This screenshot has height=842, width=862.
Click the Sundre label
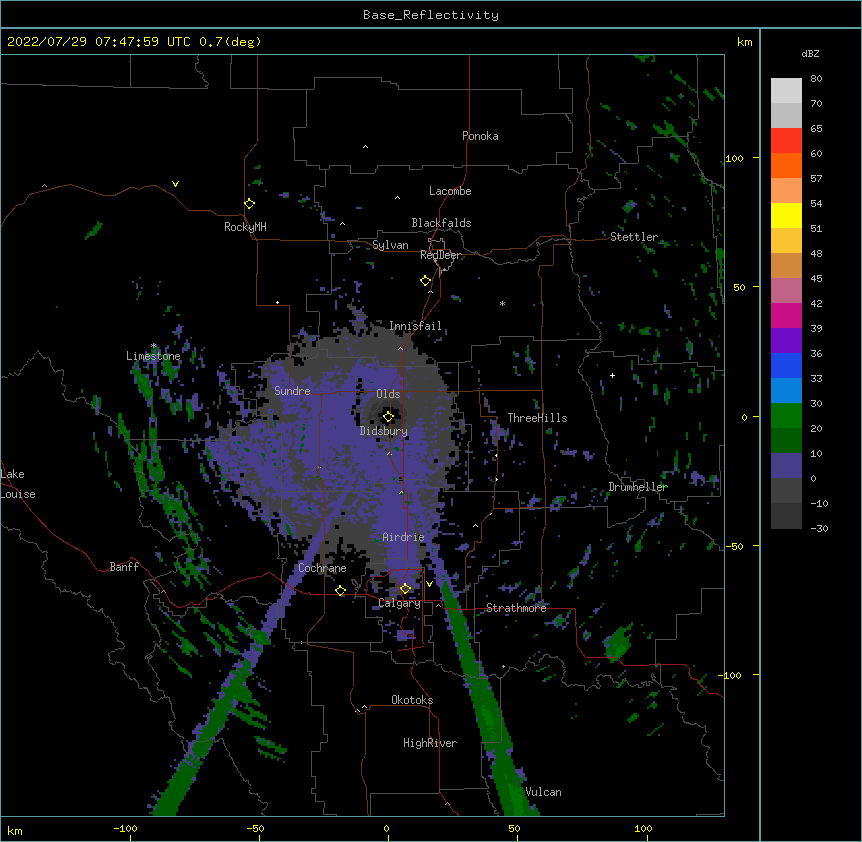tap(292, 391)
